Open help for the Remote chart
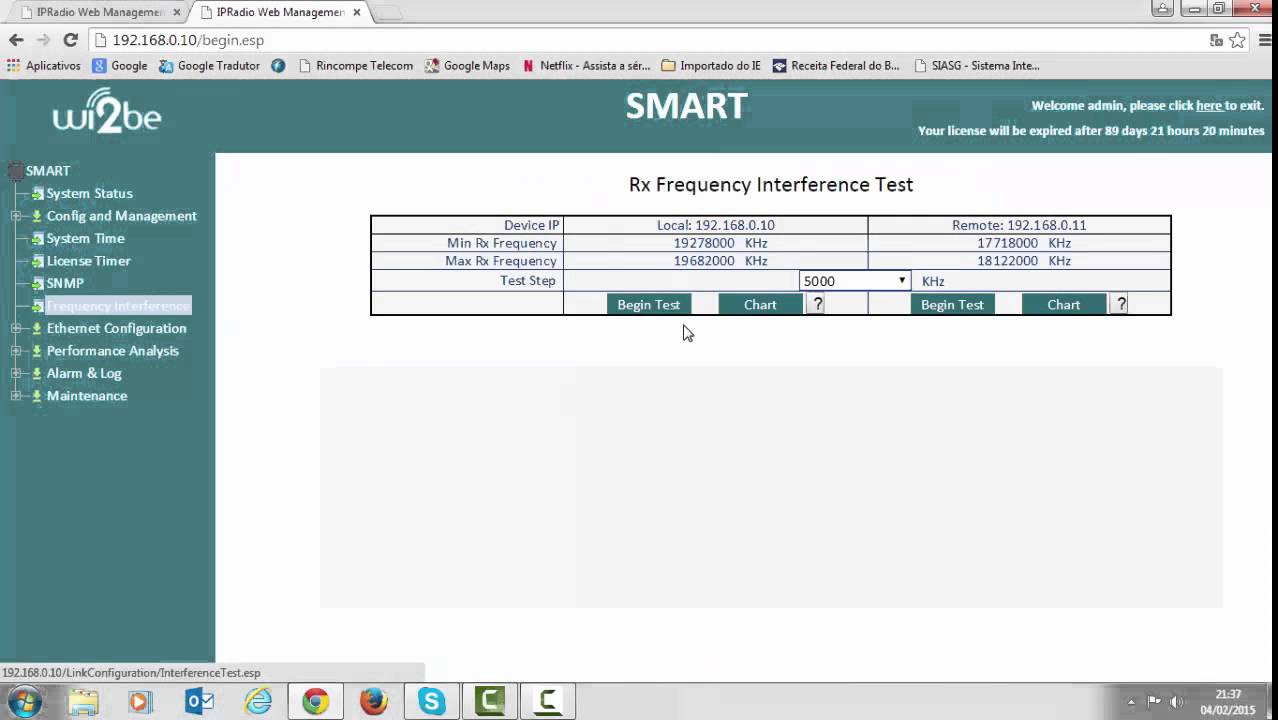 [1121, 304]
